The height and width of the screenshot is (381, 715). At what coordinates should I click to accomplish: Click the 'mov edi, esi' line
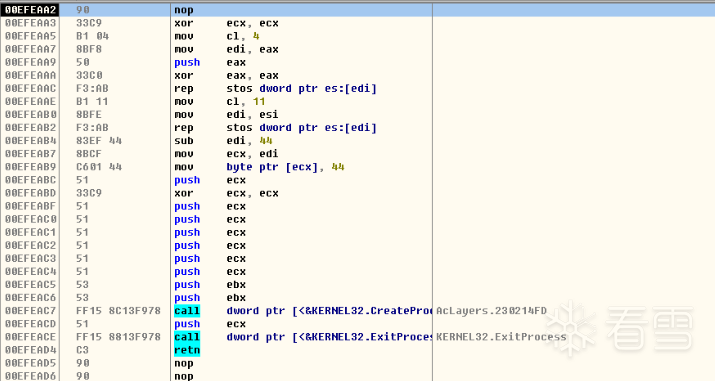click(226, 114)
